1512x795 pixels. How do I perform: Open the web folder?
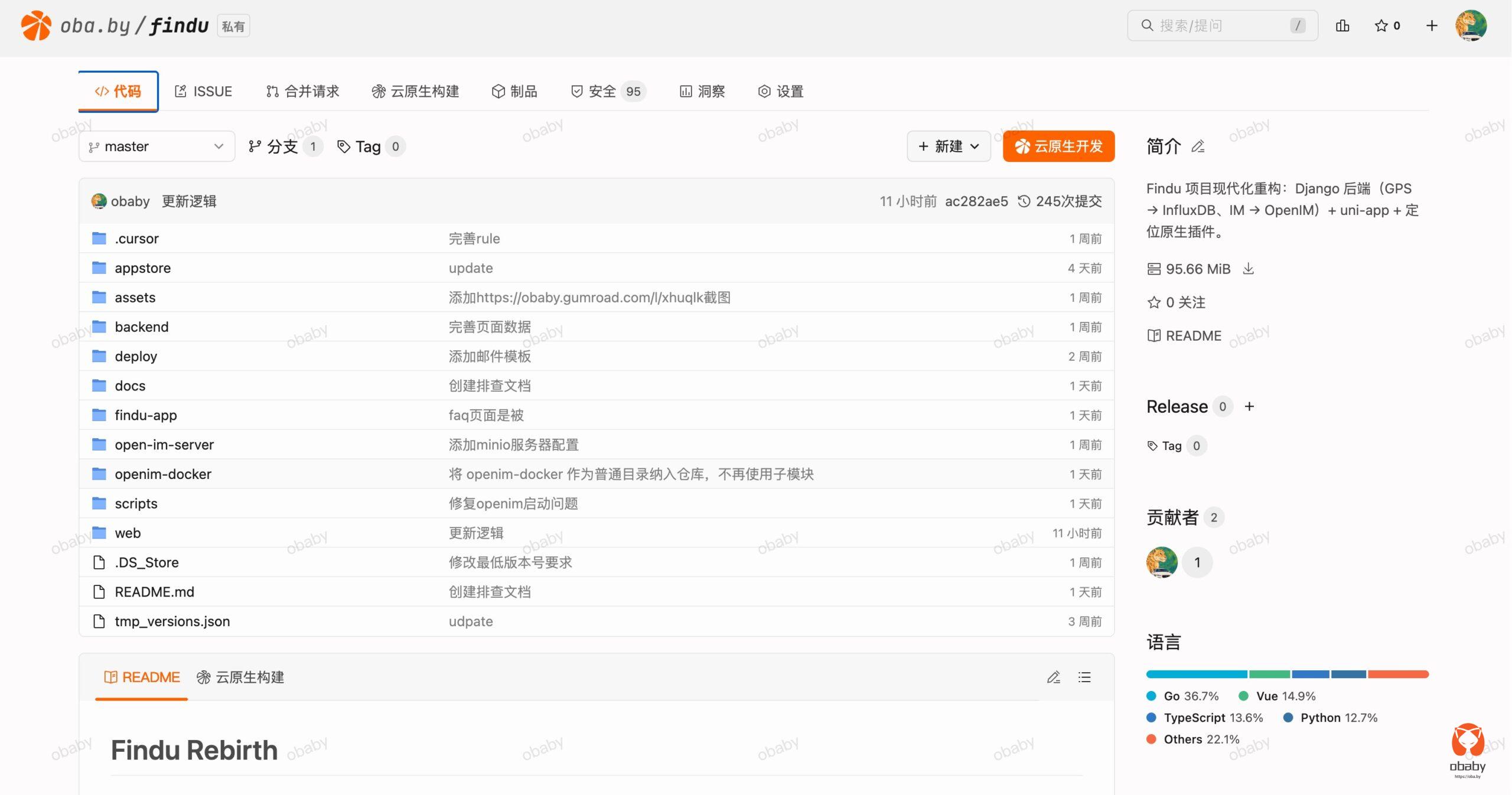click(x=128, y=533)
